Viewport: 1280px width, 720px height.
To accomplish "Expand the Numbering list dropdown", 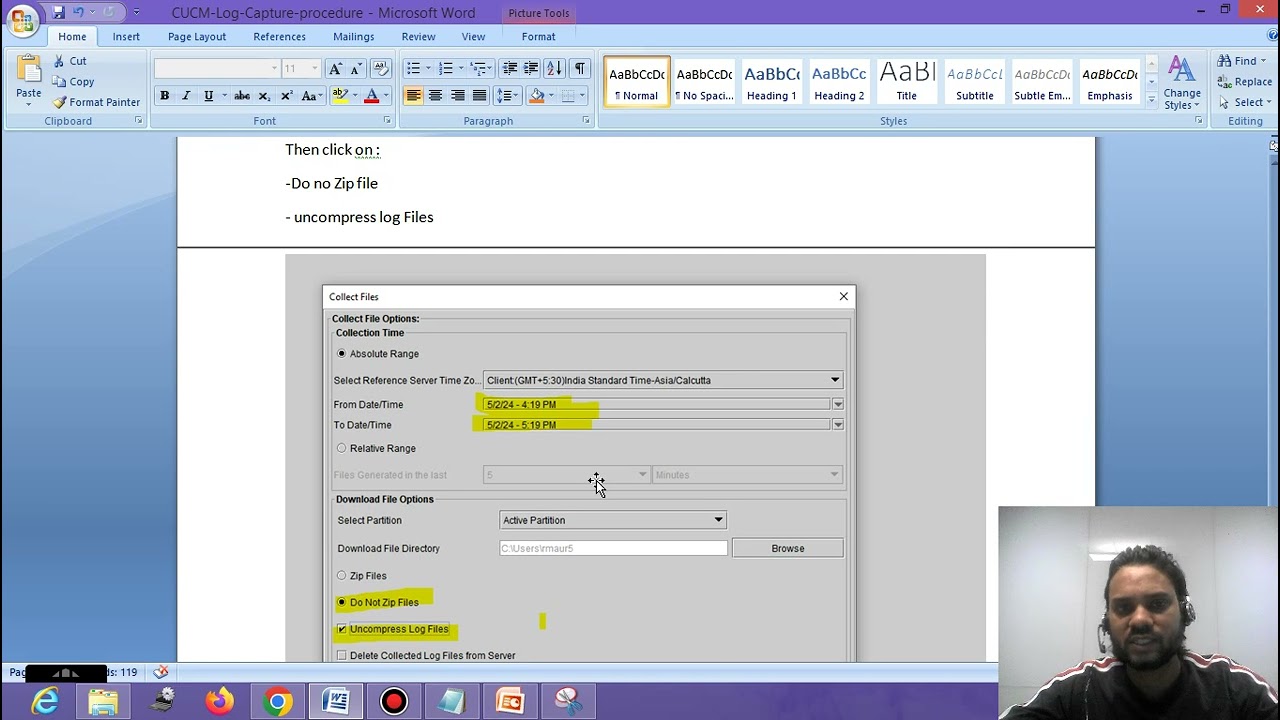I will click(461, 68).
